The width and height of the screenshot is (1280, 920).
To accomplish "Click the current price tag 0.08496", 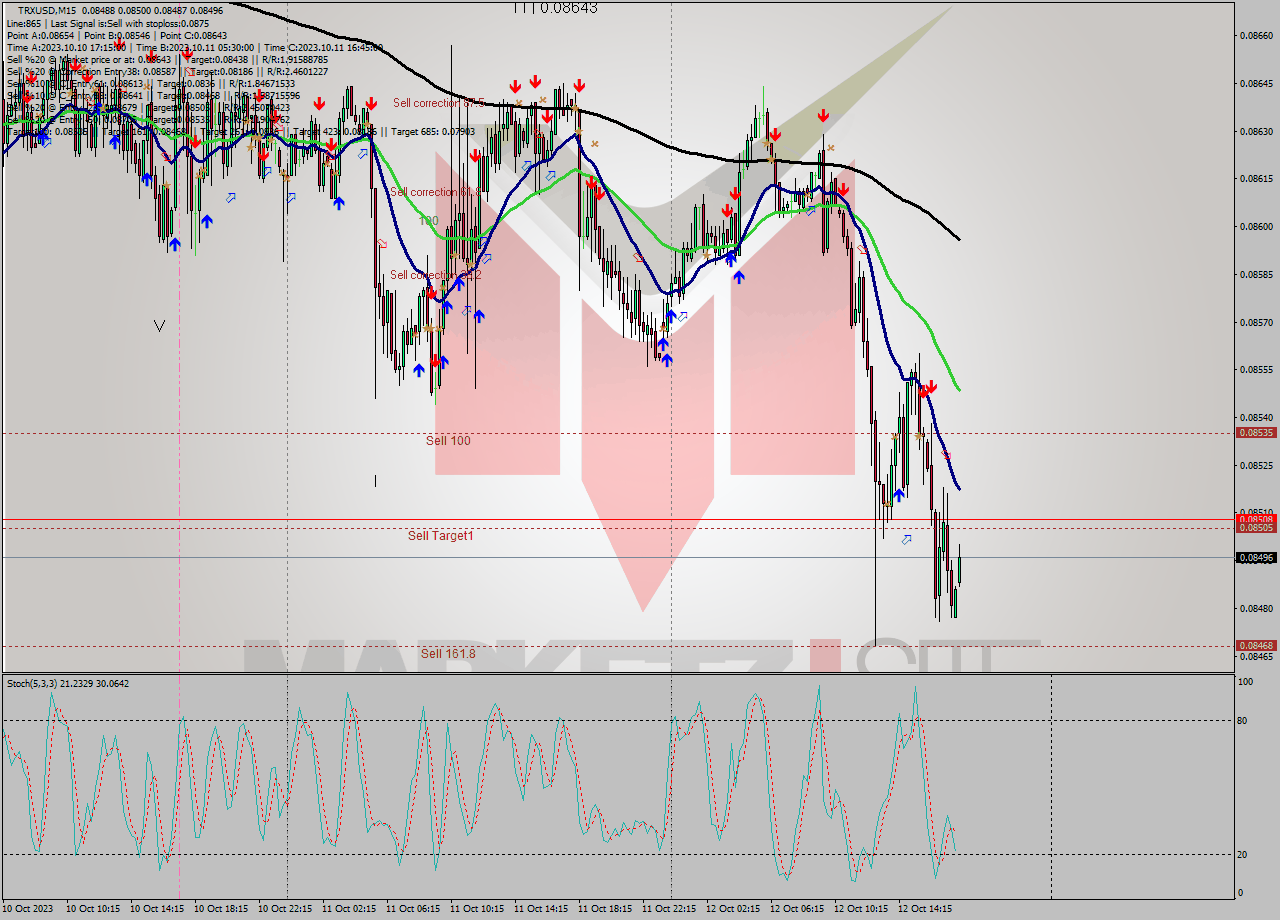I will click(x=1256, y=558).
